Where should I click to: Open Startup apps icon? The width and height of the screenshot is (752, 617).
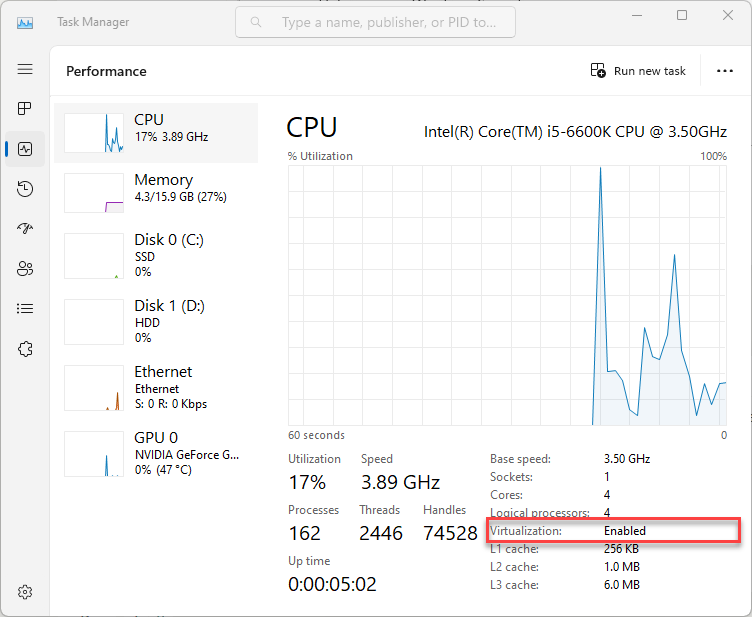point(25,229)
